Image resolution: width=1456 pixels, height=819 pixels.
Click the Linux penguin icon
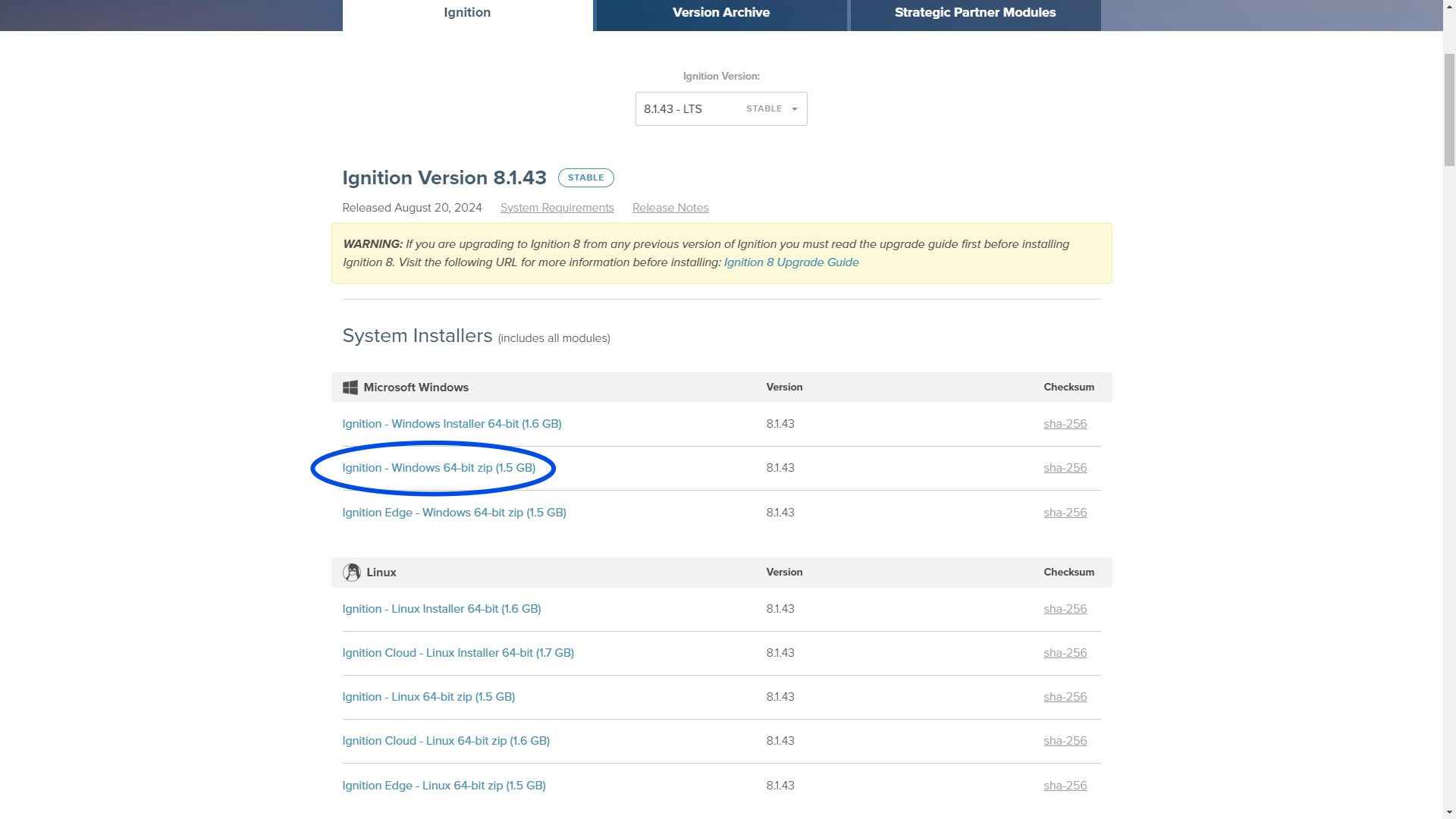351,573
